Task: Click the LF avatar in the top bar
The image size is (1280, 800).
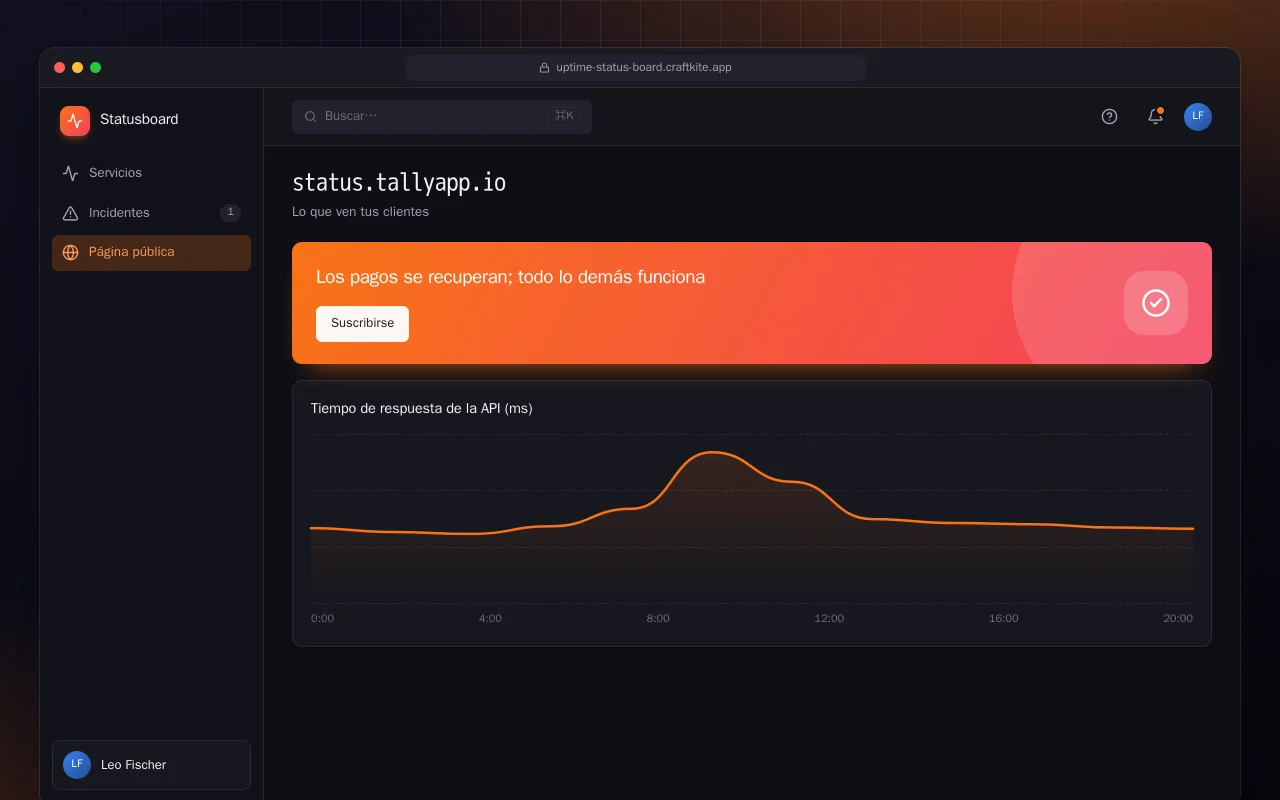Action: point(1198,116)
